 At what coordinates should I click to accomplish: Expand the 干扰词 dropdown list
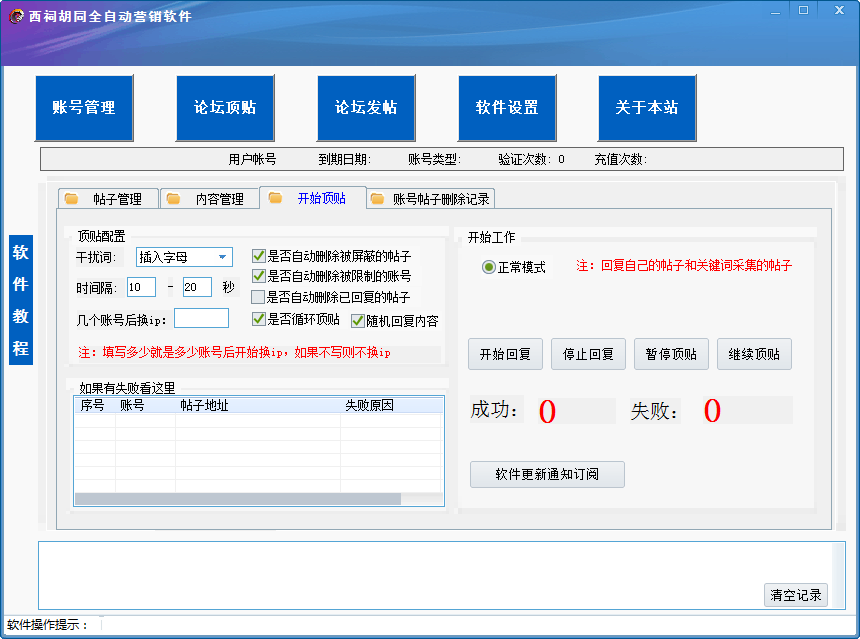click(223, 257)
